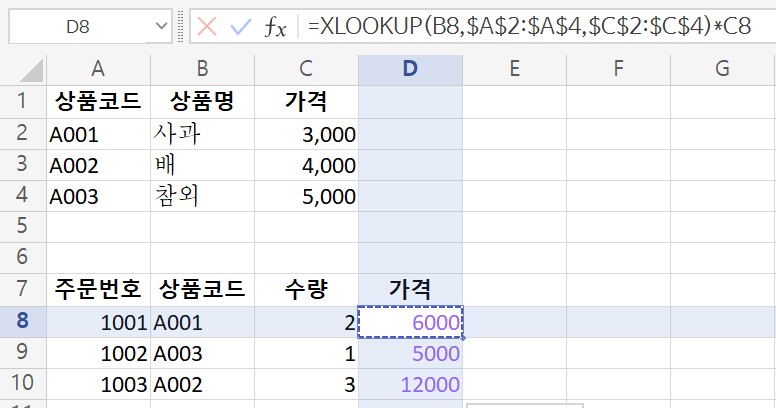The height and width of the screenshot is (408, 776).
Task: Select row 7 header
Action: (x=23, y=289)
